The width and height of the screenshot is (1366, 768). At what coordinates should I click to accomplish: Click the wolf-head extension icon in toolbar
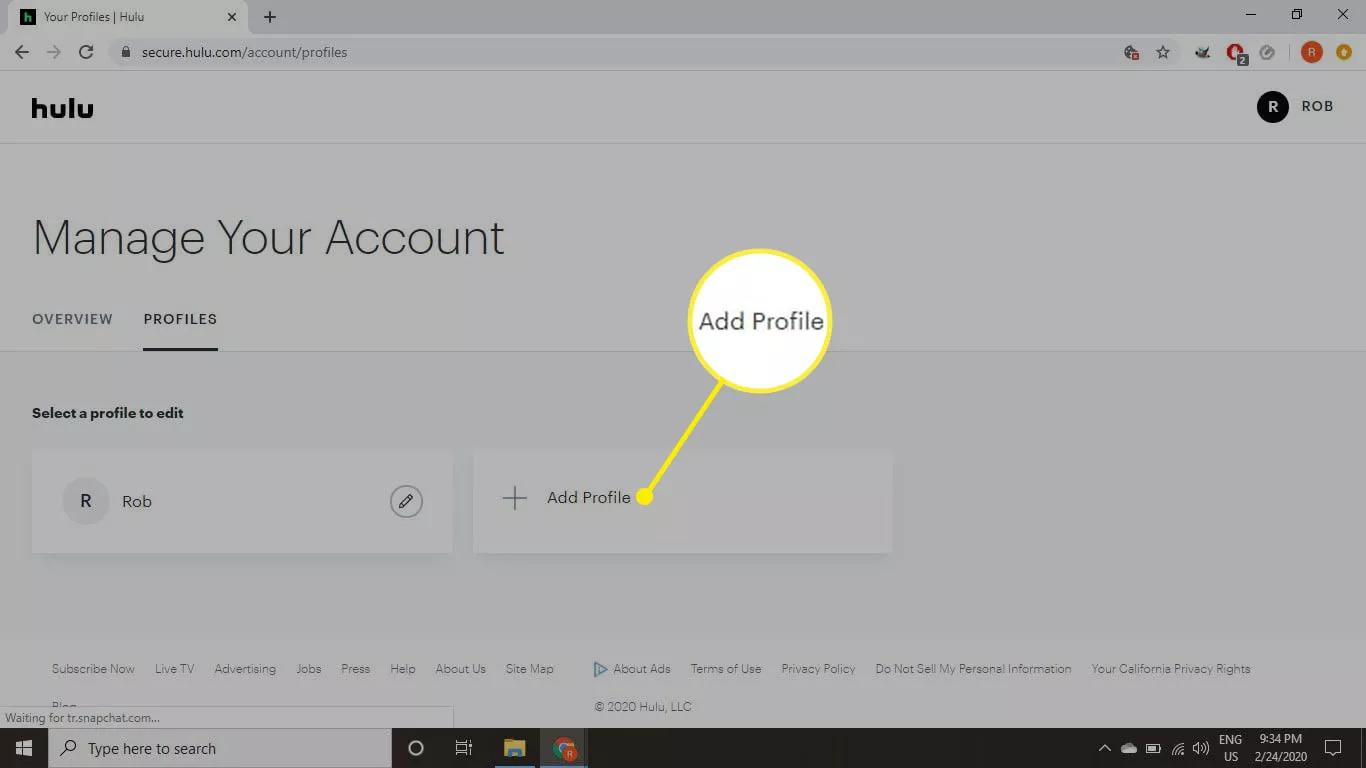coord(1203,52)
